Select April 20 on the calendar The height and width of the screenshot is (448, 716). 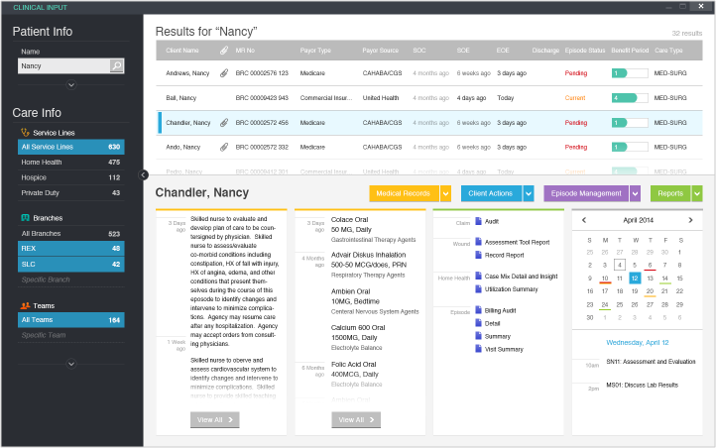pos(650,292)
